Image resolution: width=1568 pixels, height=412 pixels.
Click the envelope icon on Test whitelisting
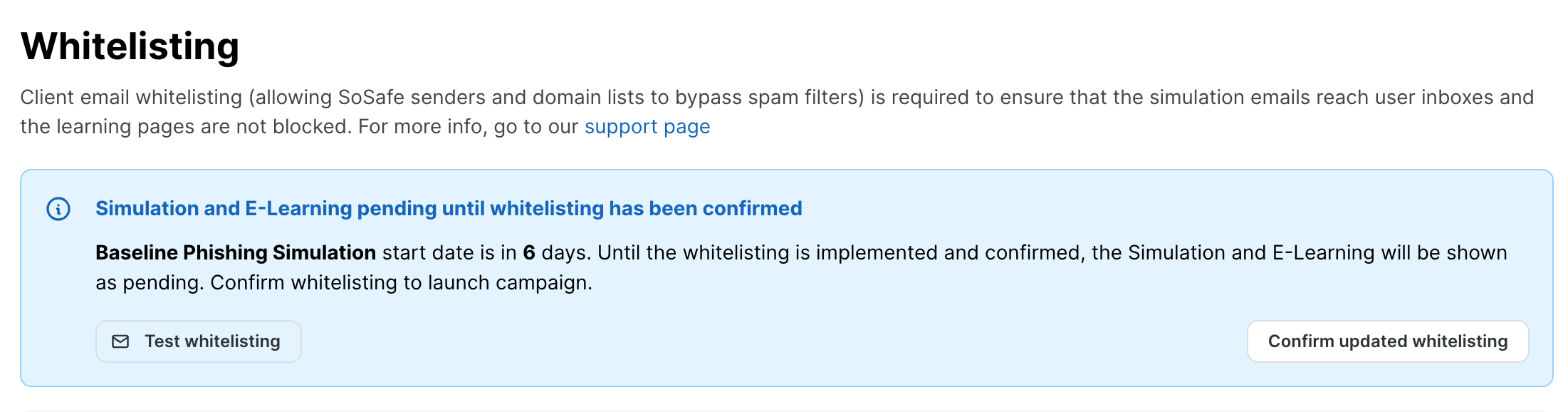pos(120,341)
